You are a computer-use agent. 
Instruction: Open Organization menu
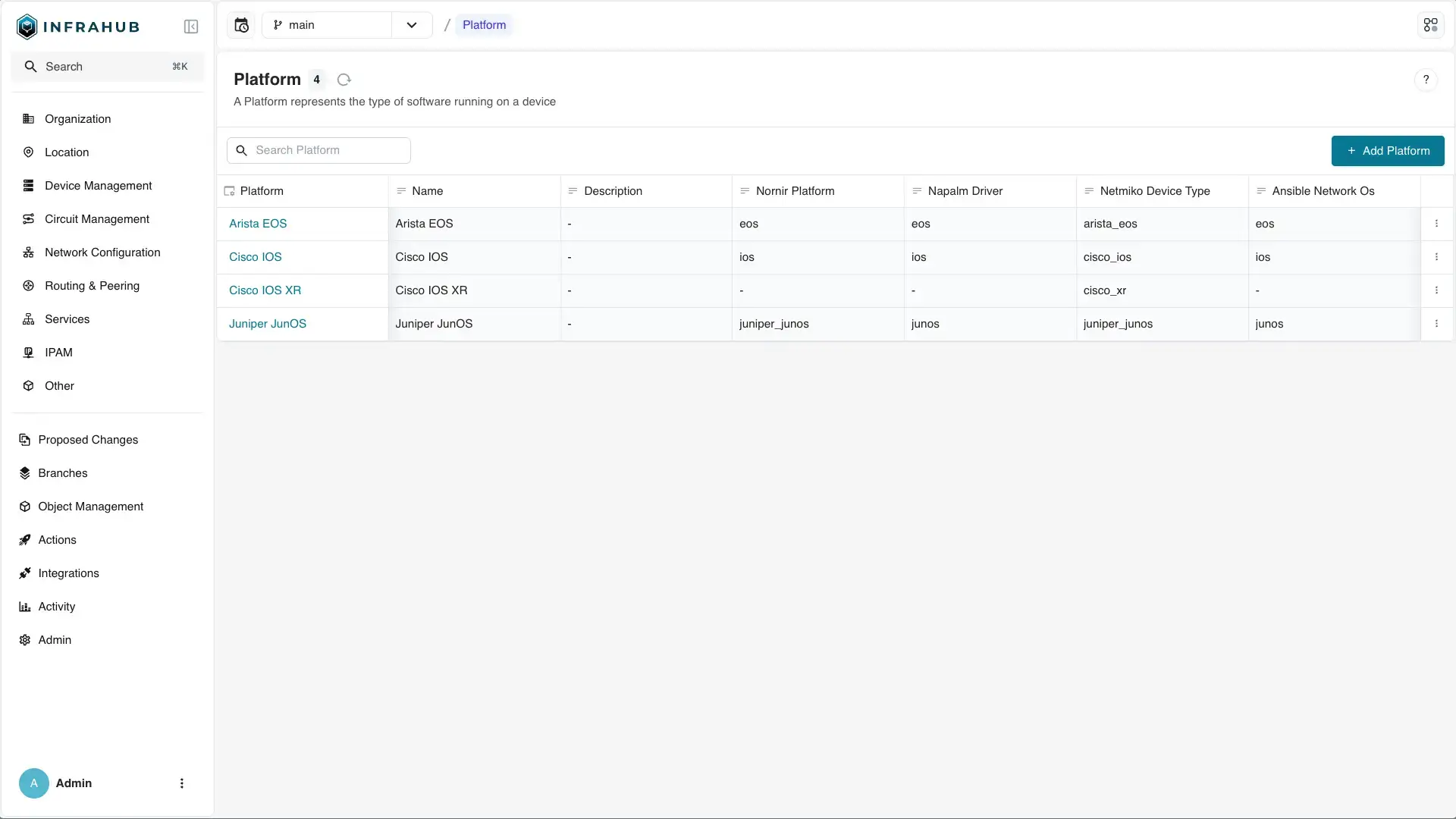tap(108, 119)
